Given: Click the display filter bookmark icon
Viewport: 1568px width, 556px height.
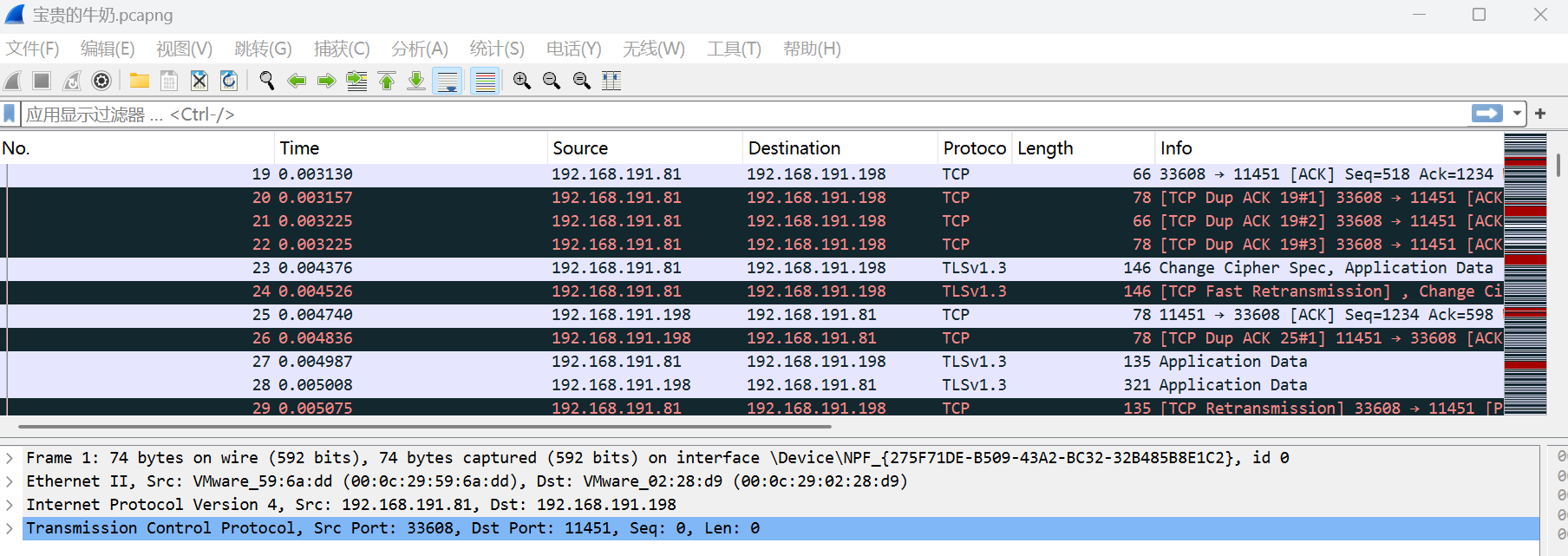Looking at the screenshot, I should (x=10, y=114).
